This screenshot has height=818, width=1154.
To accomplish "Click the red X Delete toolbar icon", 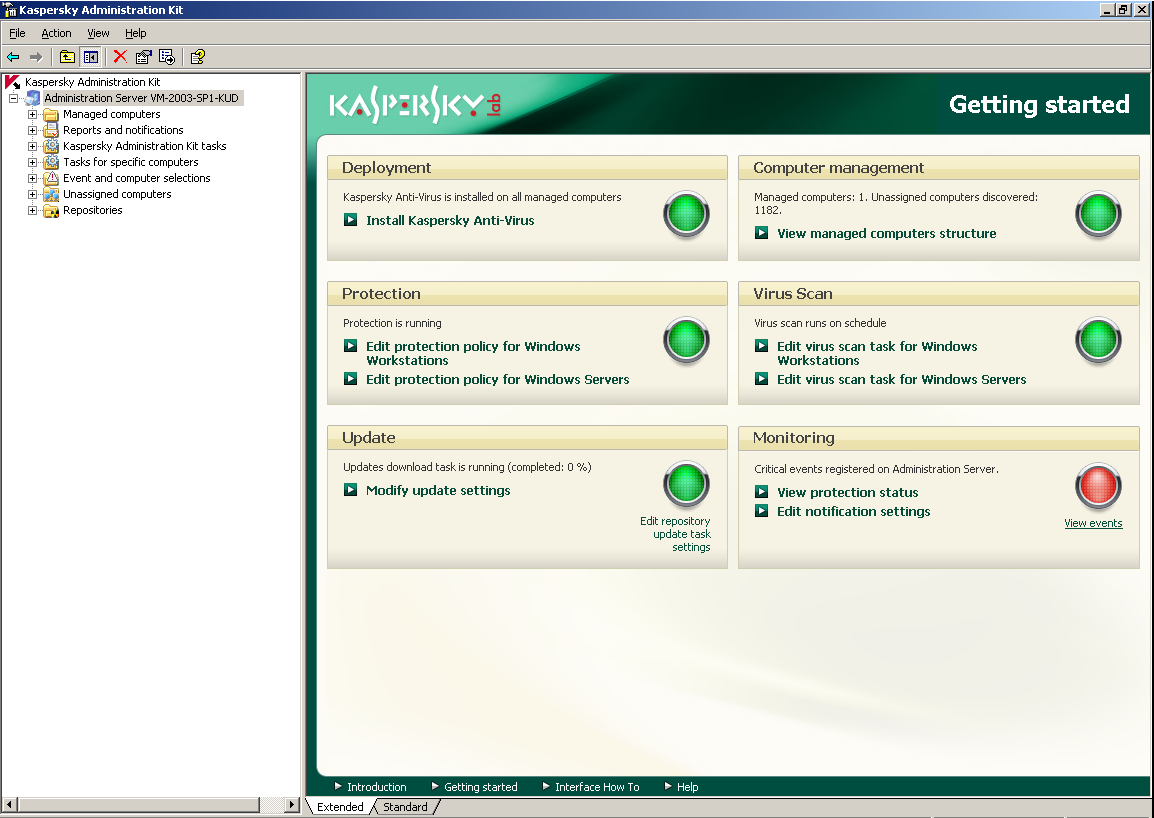I will pos(120,57).
